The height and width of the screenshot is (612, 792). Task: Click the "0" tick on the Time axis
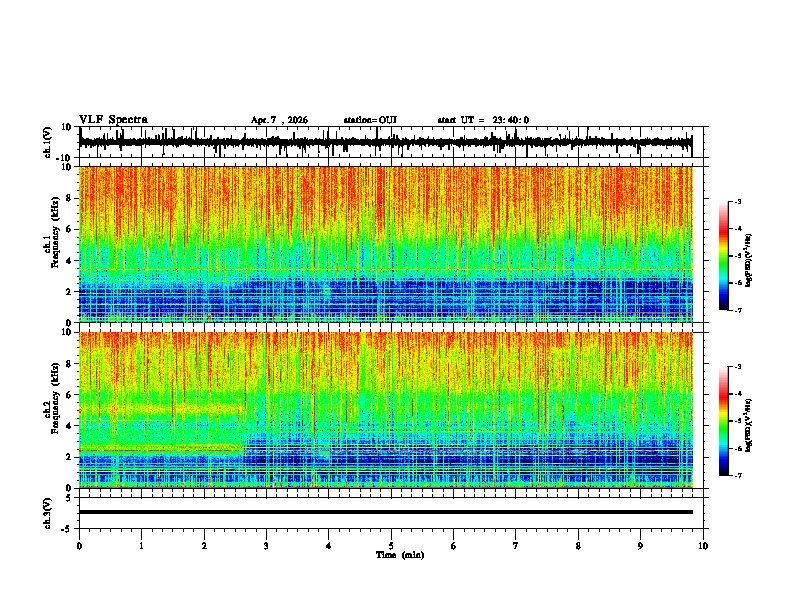(79, 546)
